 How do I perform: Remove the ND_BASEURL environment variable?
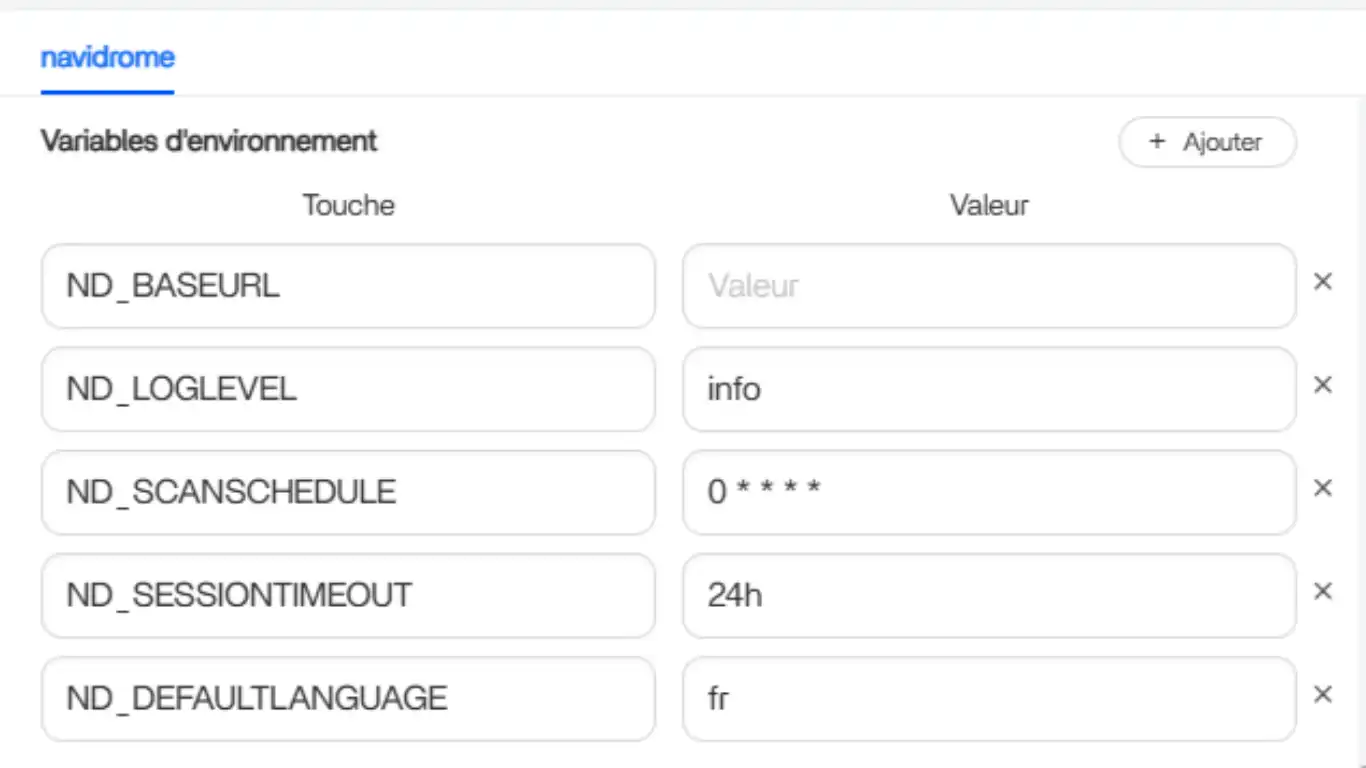1323,283
